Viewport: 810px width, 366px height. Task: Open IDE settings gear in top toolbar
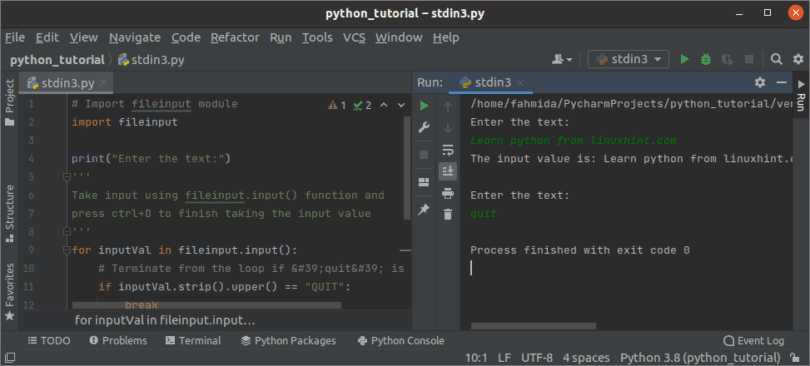click(x=798, y=59)
